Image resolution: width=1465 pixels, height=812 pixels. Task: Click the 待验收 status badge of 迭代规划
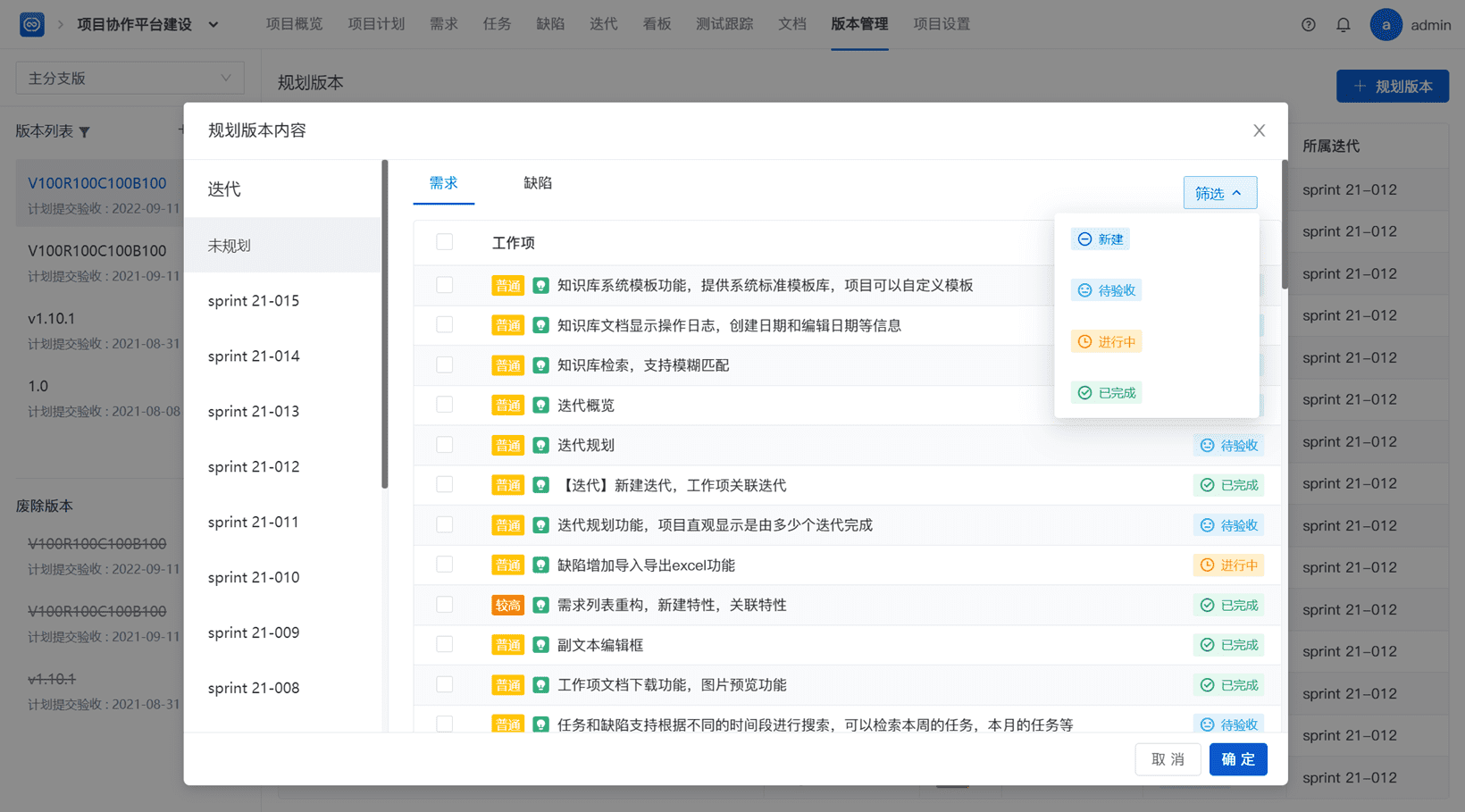tap(1229, 446)
